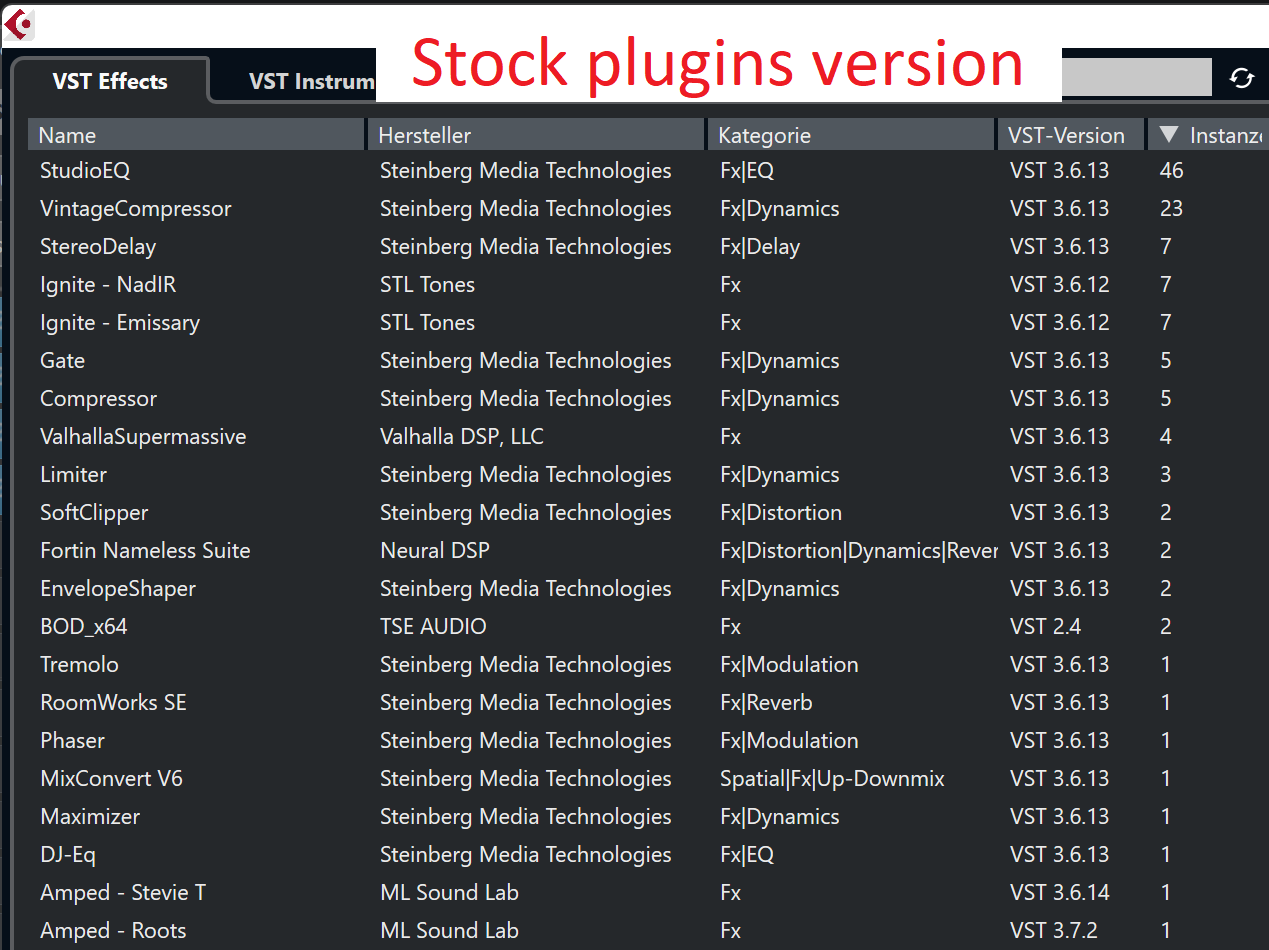1269x950 pixels.
Task: Open the VST Instruments tab
Action: [310, 82]
